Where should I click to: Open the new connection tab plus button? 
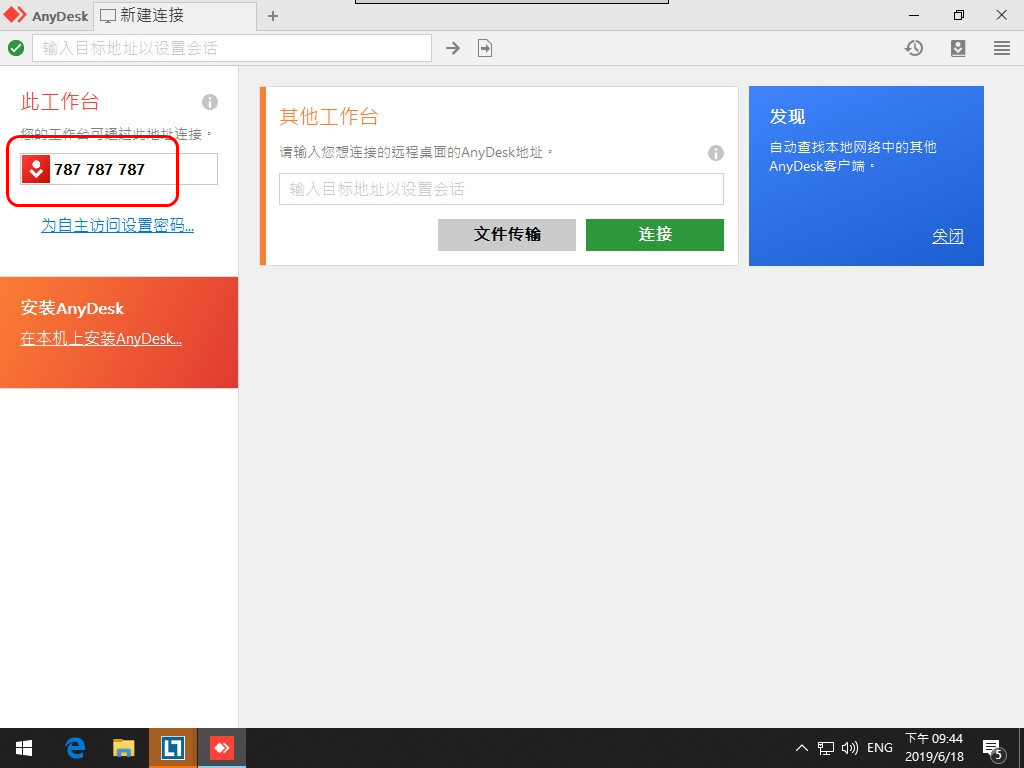coord(273,16)
